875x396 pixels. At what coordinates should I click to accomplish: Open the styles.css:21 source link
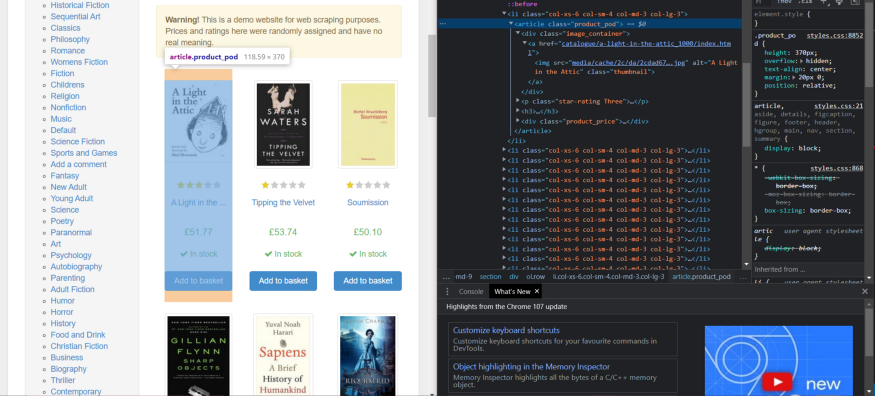pyautogui.click(x=839, y=106)
